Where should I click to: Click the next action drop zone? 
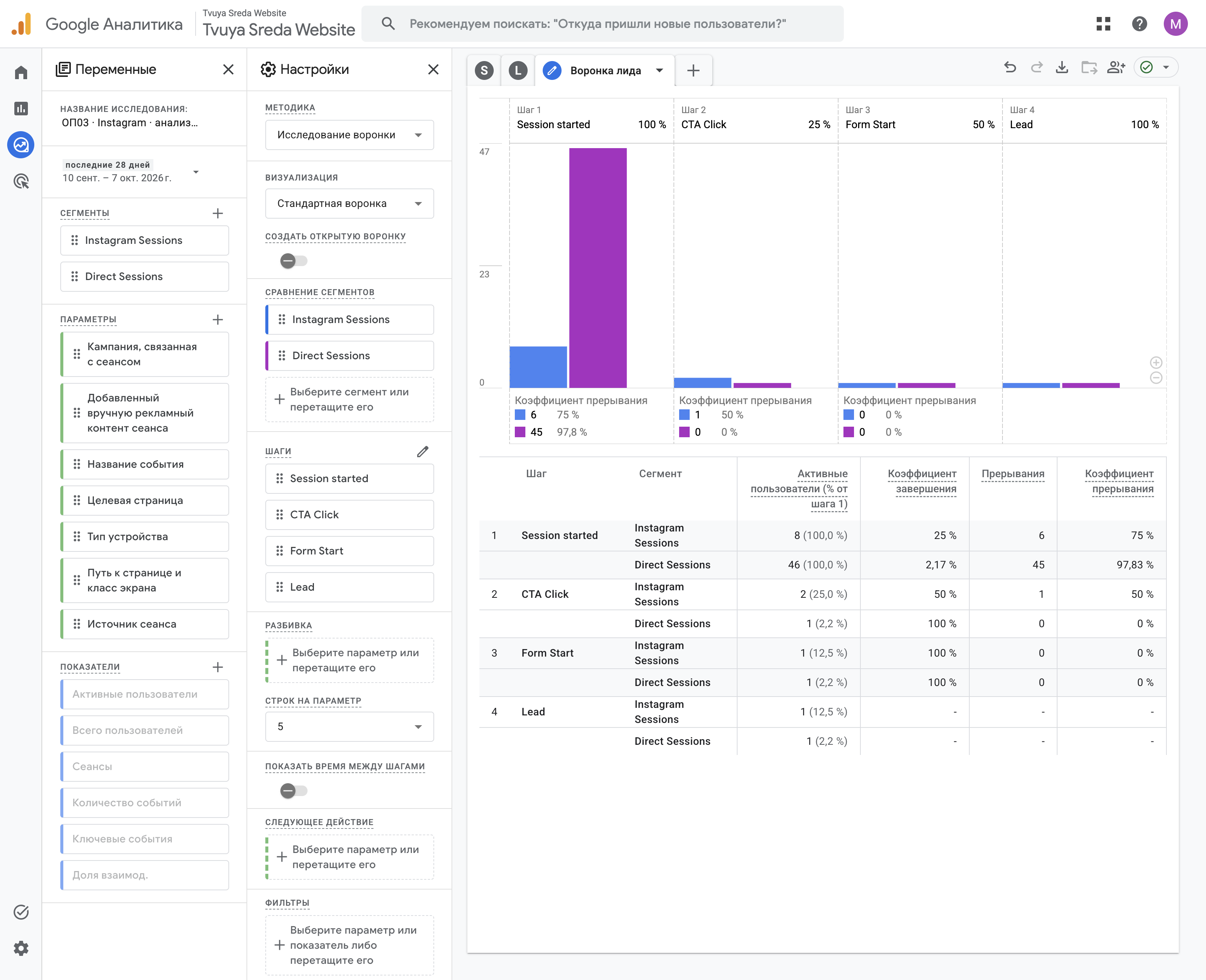(349, 857)
